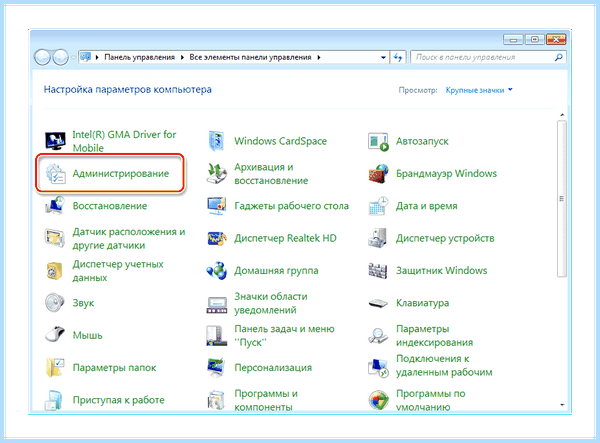Screen dimensions: 600x443
Task: Click the Администрирование gear icon
Action: click(x=56, y=174)
